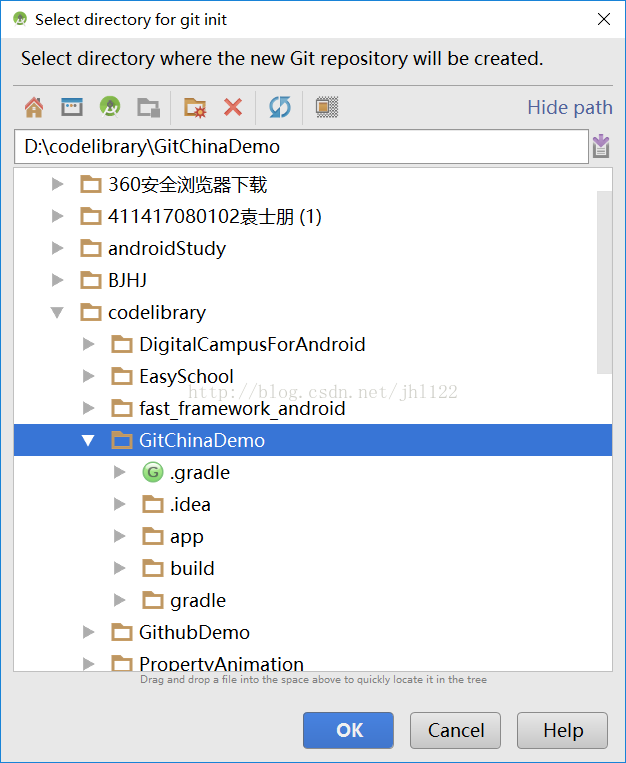Jump to the Desktop directory icon
Screen dimensions: 626x763
coord(72,107)
